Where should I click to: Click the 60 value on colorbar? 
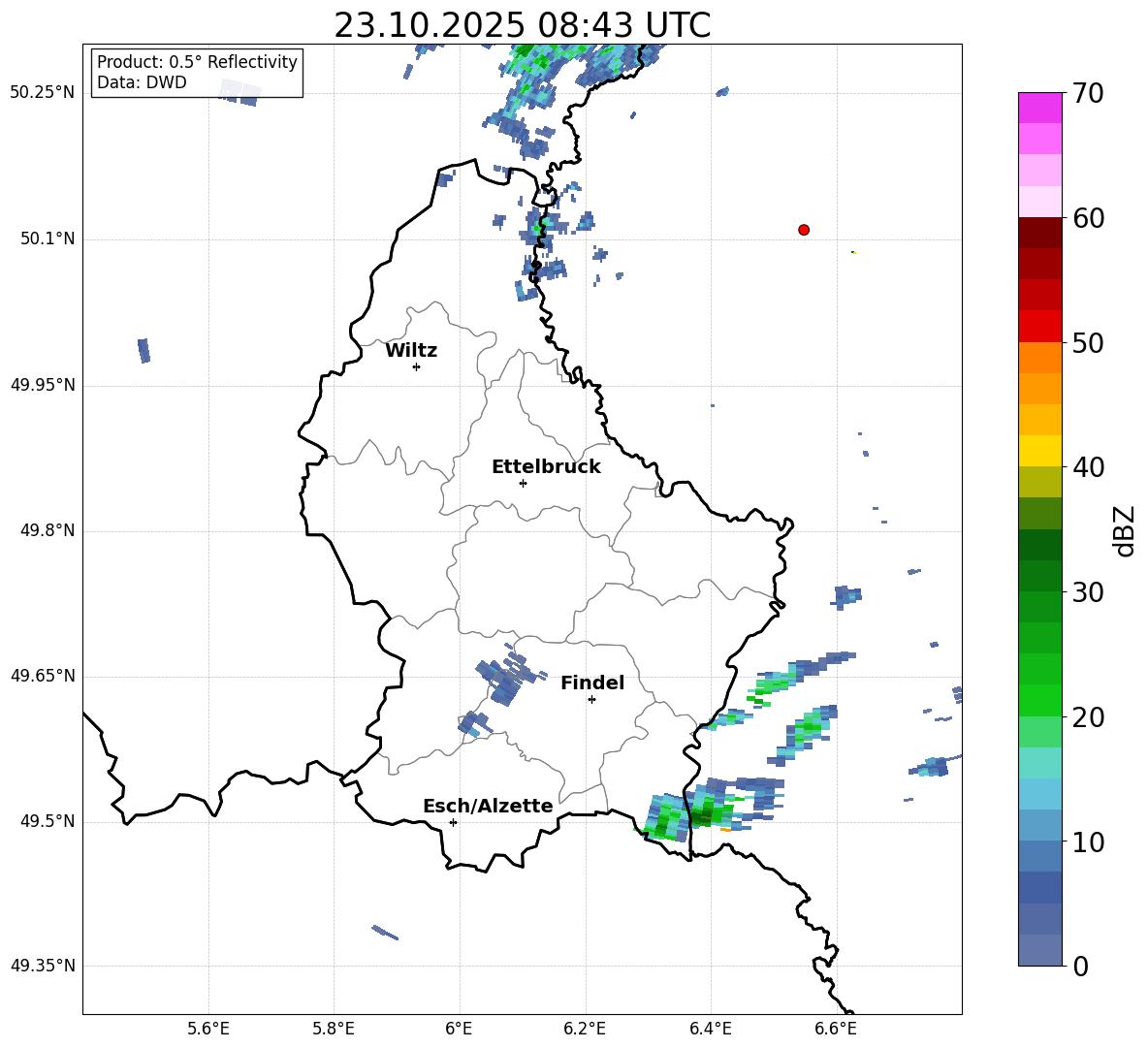[1087, 218]
